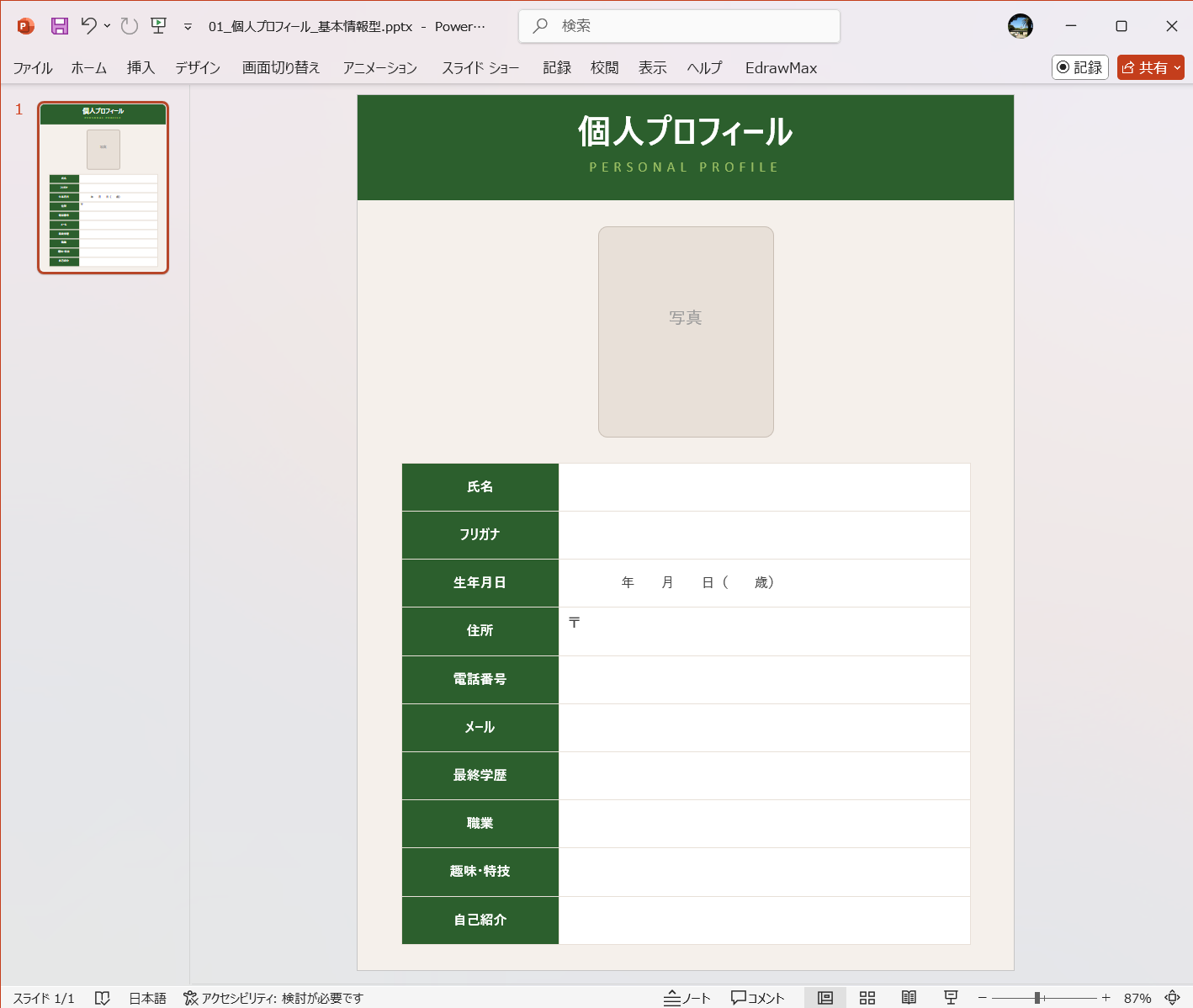Viewport: 1193px width, 1008px height.
Task: Switch to the 挿入 ribbon tab
Action: [x=140, y=68]
